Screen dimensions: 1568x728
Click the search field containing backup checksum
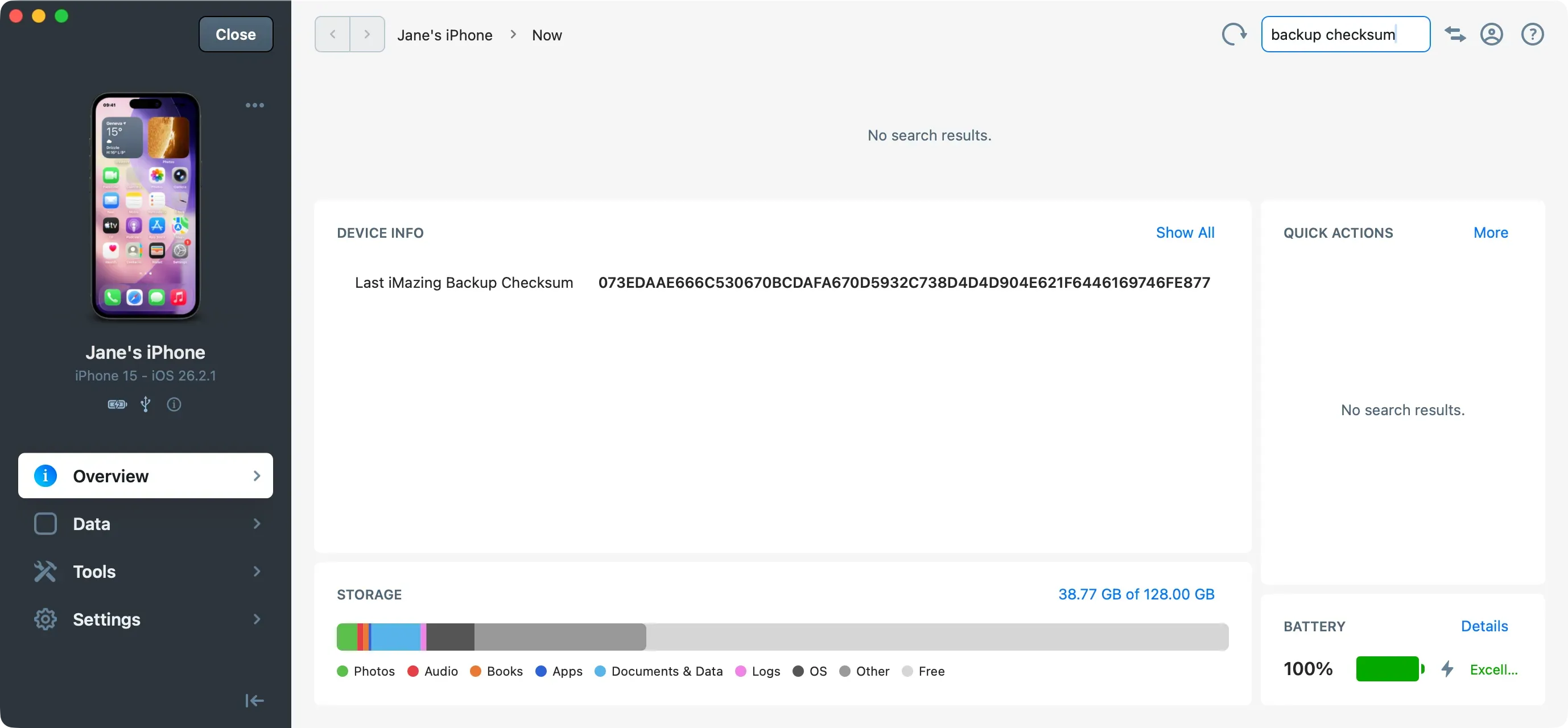(1345, 35)
